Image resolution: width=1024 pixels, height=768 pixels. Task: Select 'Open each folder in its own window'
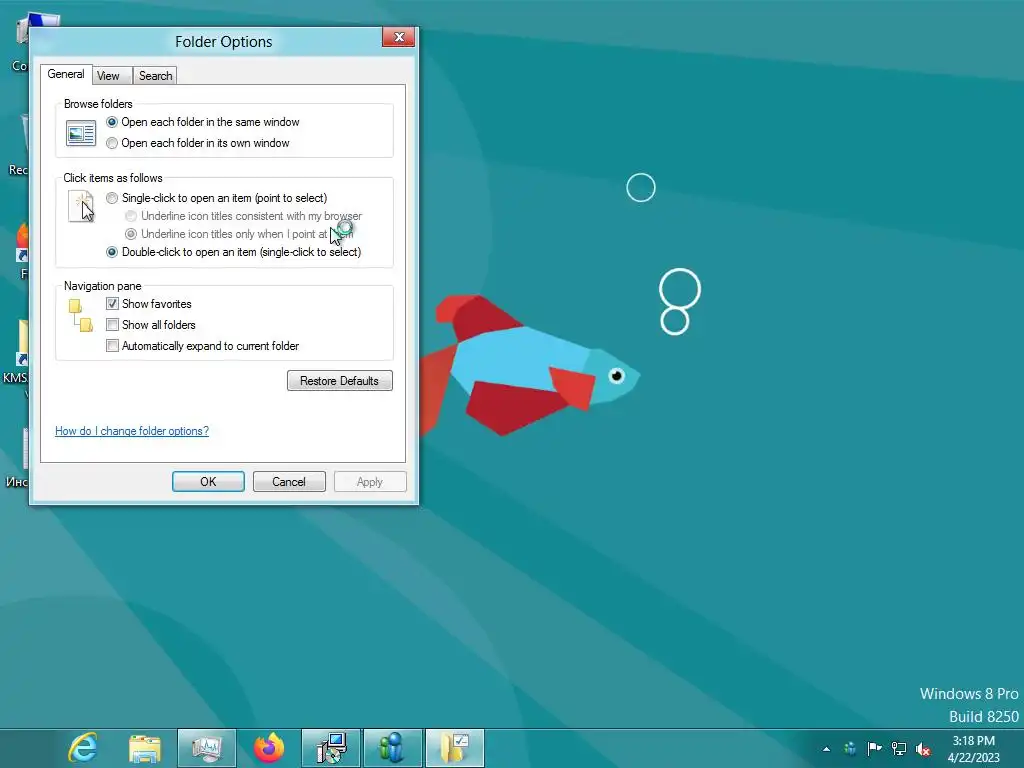point(197,143)
